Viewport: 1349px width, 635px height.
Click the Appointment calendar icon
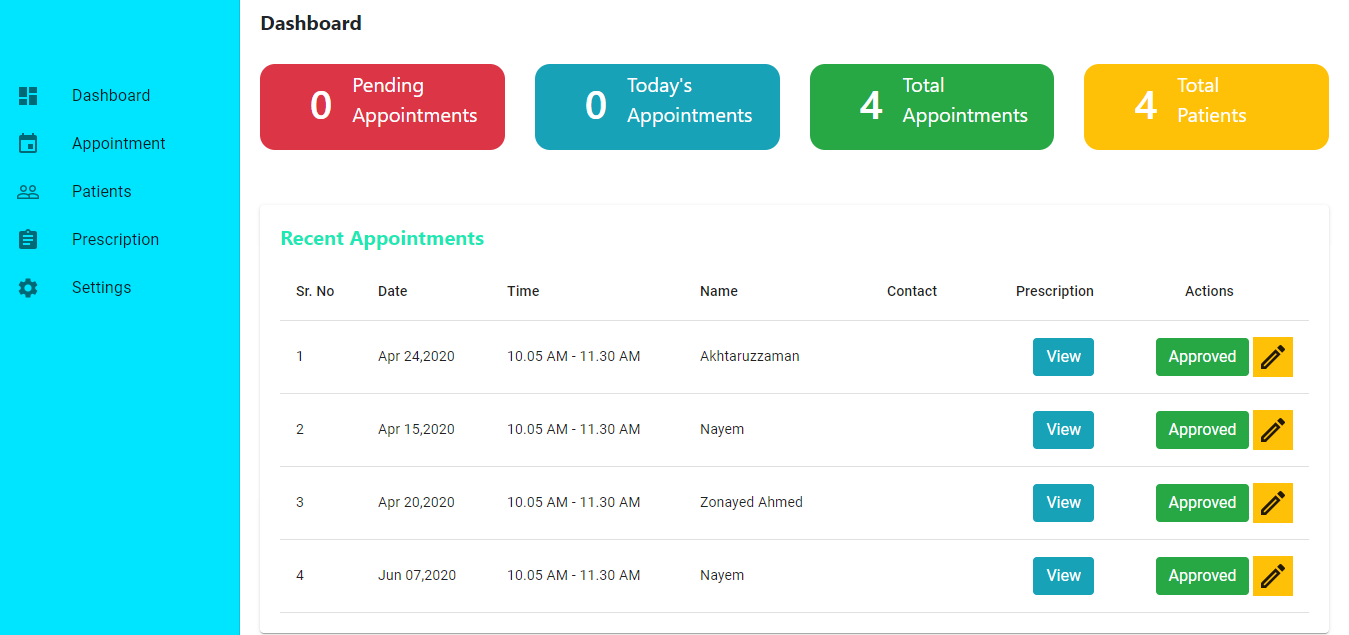pyautogui.click(x=28, y=144)
